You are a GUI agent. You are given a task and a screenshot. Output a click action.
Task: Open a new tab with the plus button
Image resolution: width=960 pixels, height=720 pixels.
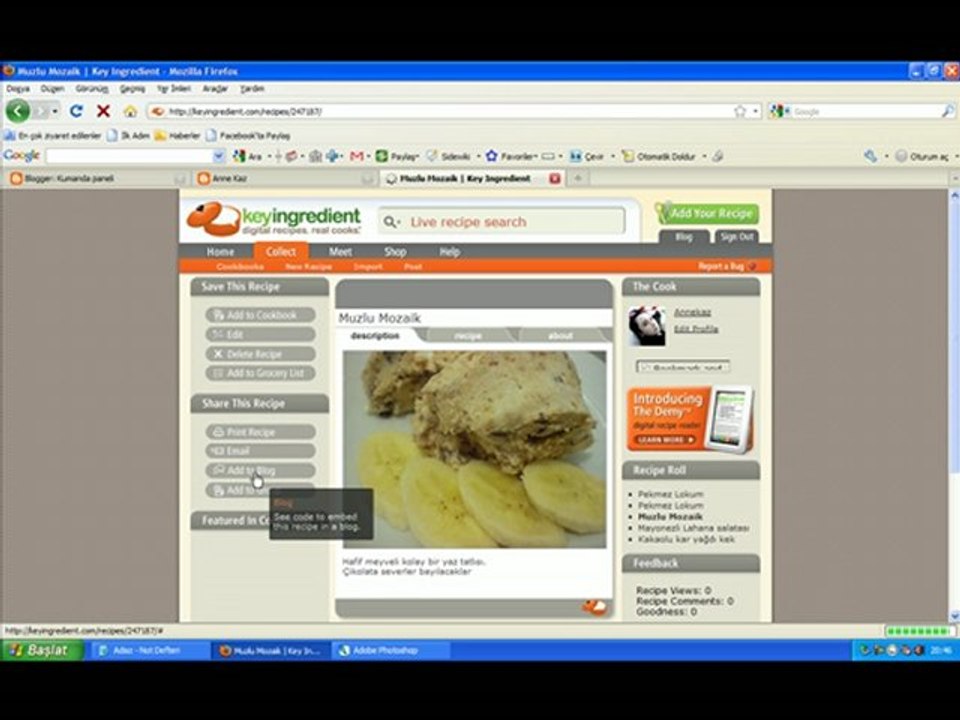(577, 178)
